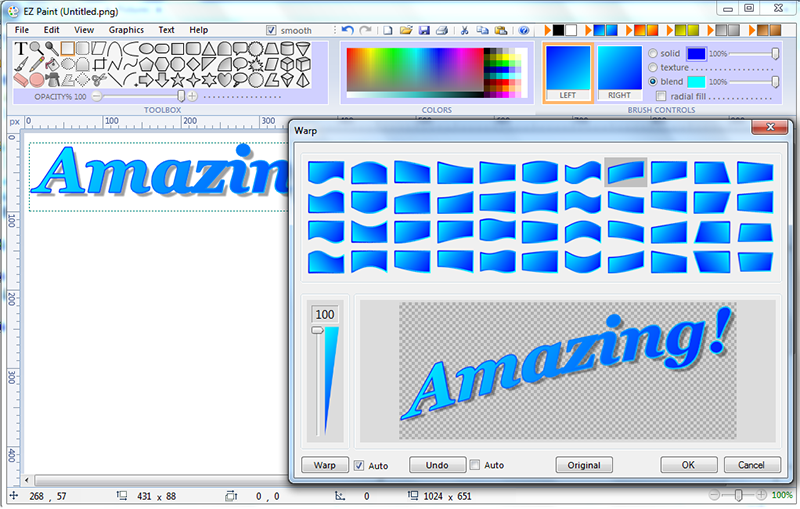Click the warp strength vertical slider handle
Image resolution: width=800 pixels, height=509 pixels.
pos(317,330)
